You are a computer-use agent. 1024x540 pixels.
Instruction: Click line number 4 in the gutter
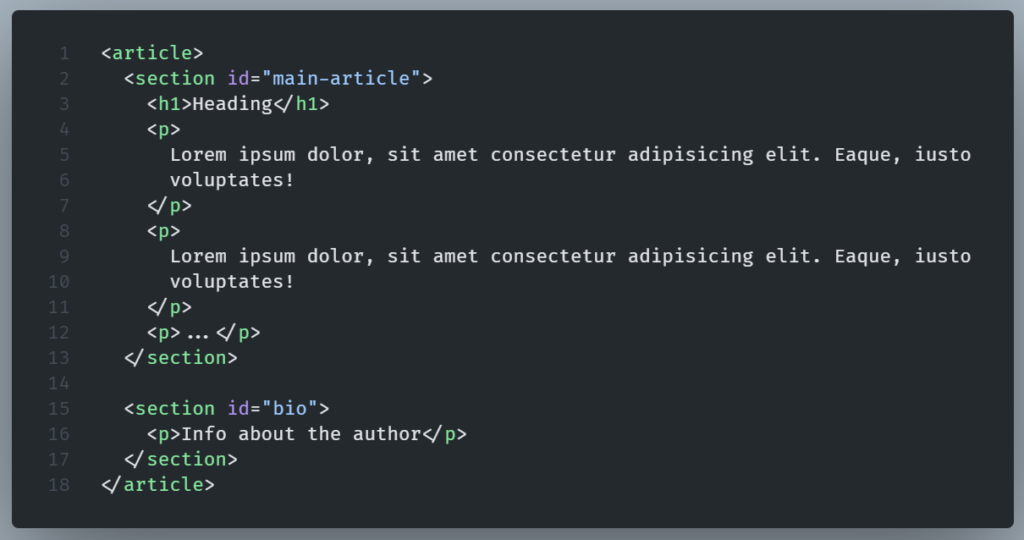pos(64,129)
